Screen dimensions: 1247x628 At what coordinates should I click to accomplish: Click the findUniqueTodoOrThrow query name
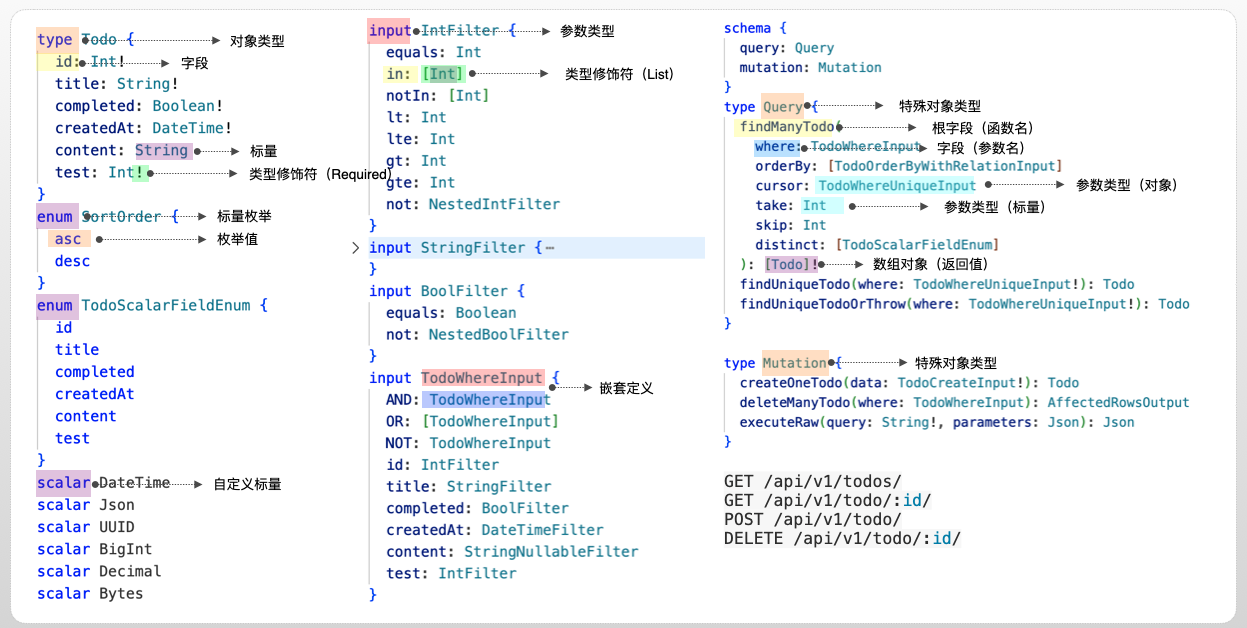point(822,304)
